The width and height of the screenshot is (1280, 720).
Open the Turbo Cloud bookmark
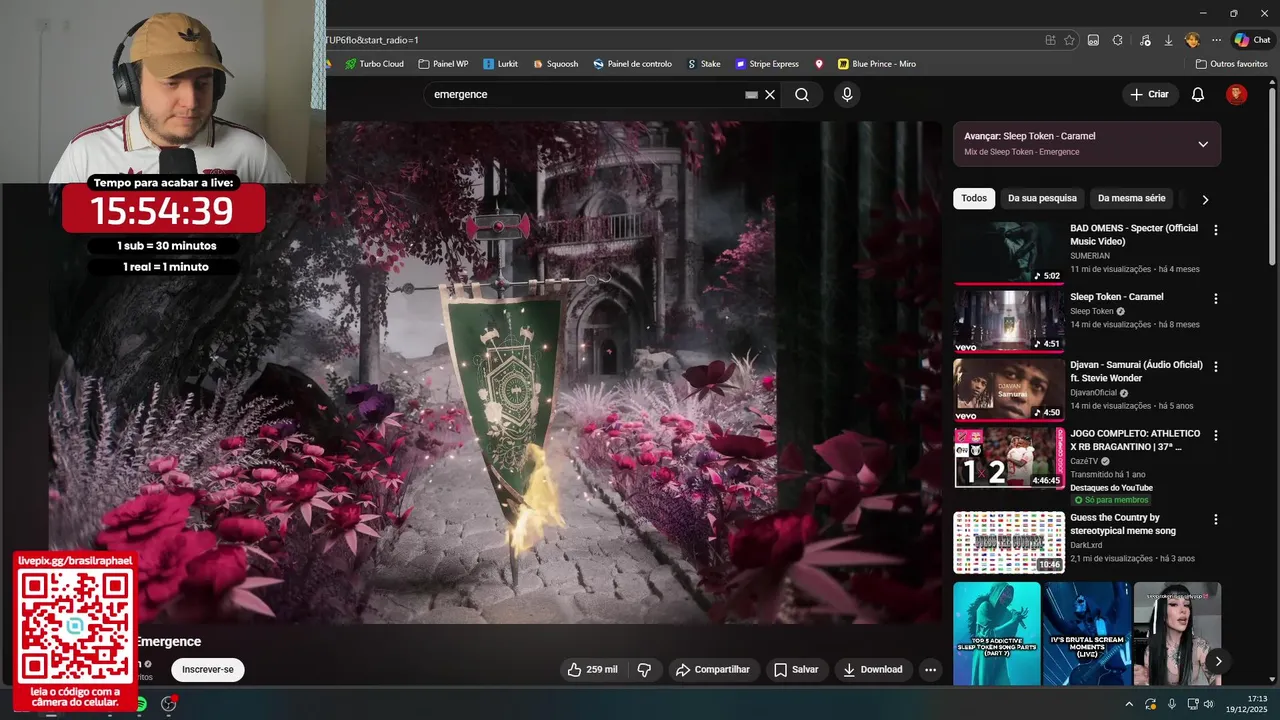375,64
